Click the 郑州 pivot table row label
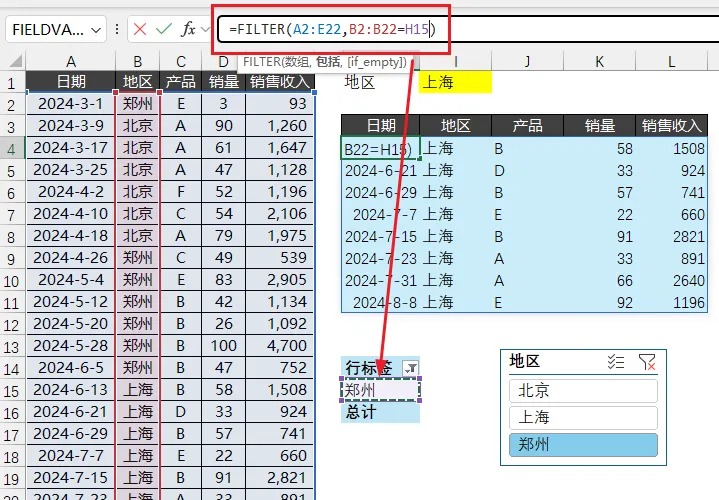The width and height of the screenshot is (719, 500). pyautogui.click(x=380, y=390)
